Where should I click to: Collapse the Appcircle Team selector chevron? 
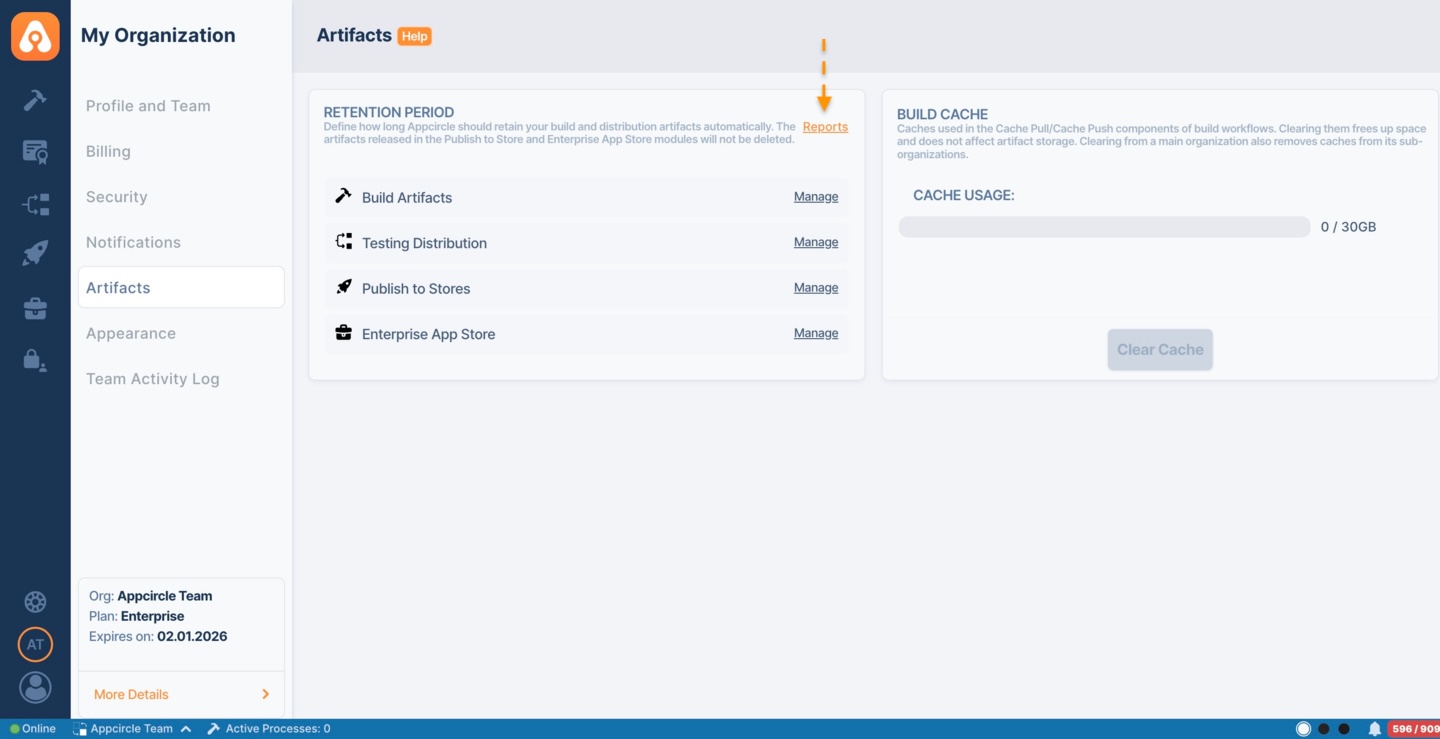pyautogui.click(x=186, y=729)
